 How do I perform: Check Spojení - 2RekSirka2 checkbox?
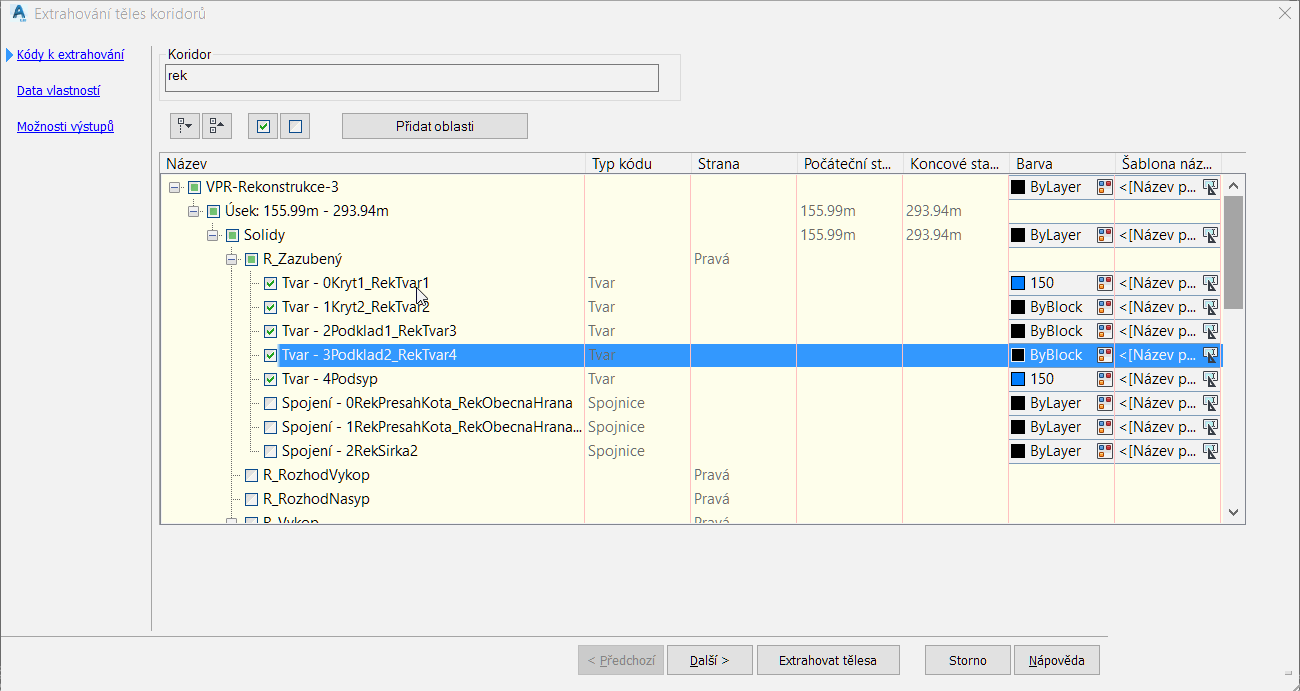click(x=270, y=451)
